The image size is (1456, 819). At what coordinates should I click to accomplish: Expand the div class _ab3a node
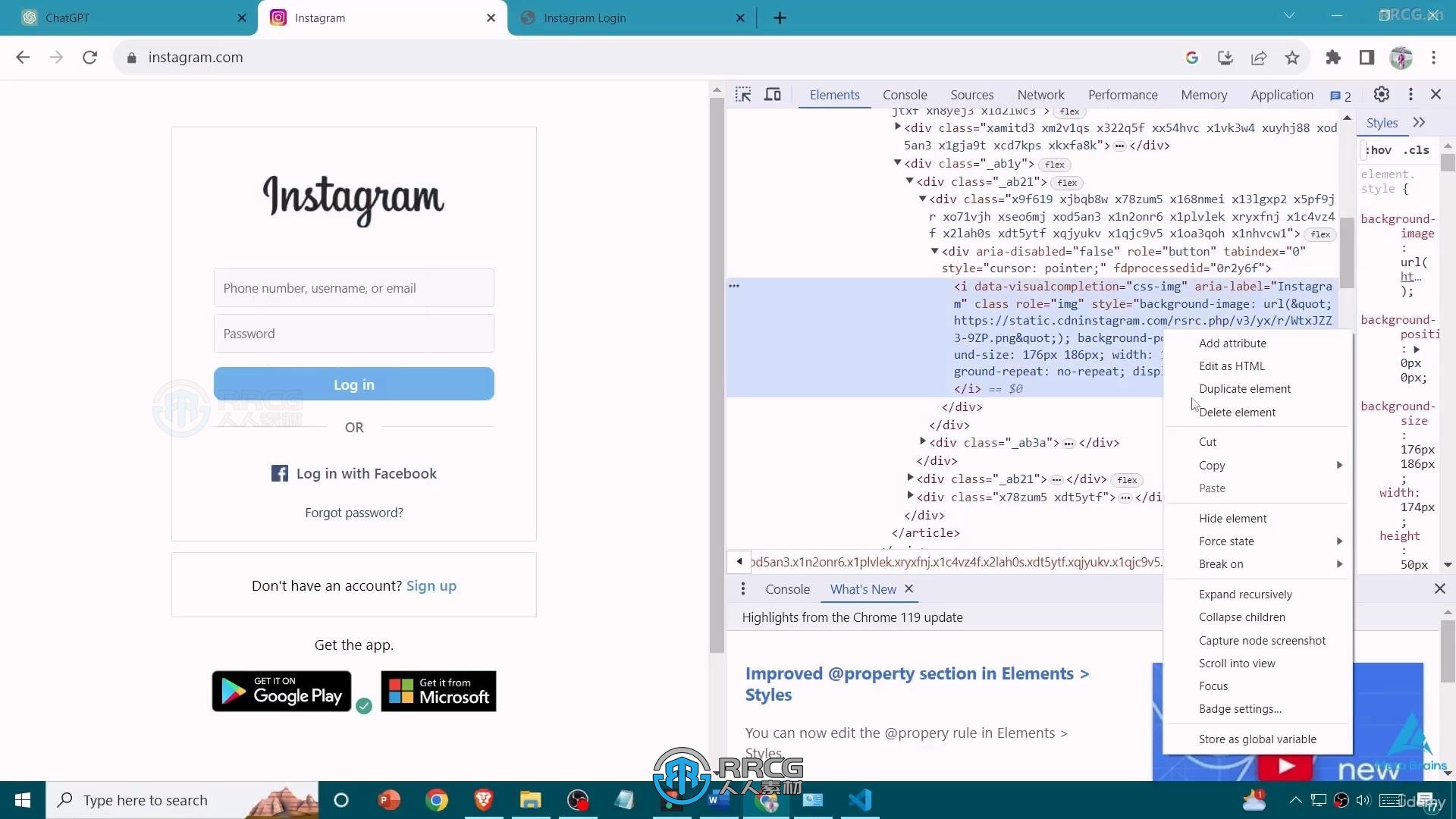point(922,441)
